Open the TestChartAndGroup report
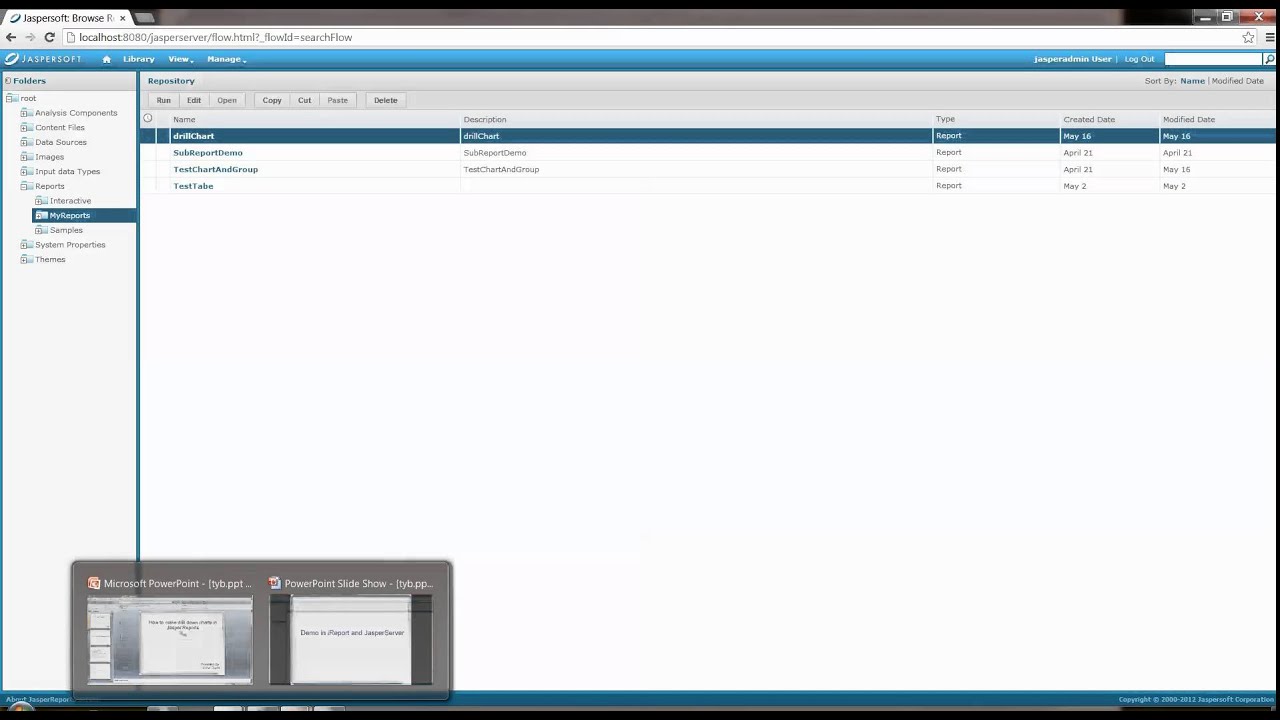The image size is (1280, 720). coord(216,169)
